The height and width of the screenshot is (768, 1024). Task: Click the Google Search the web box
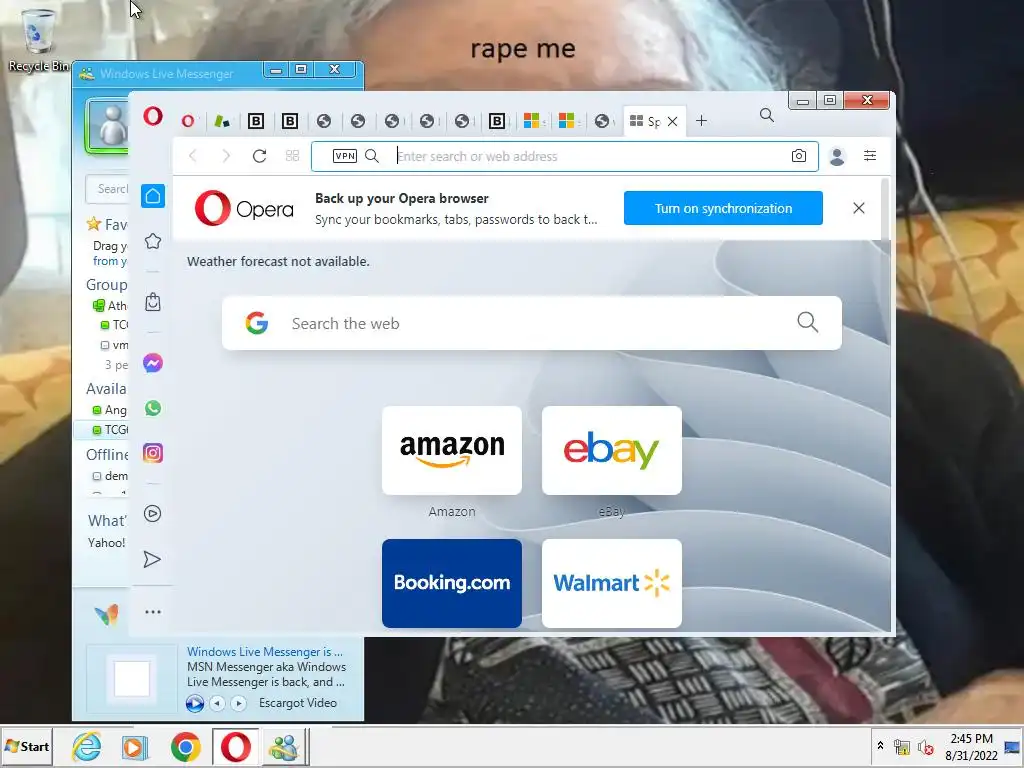[x=532, y=323]
